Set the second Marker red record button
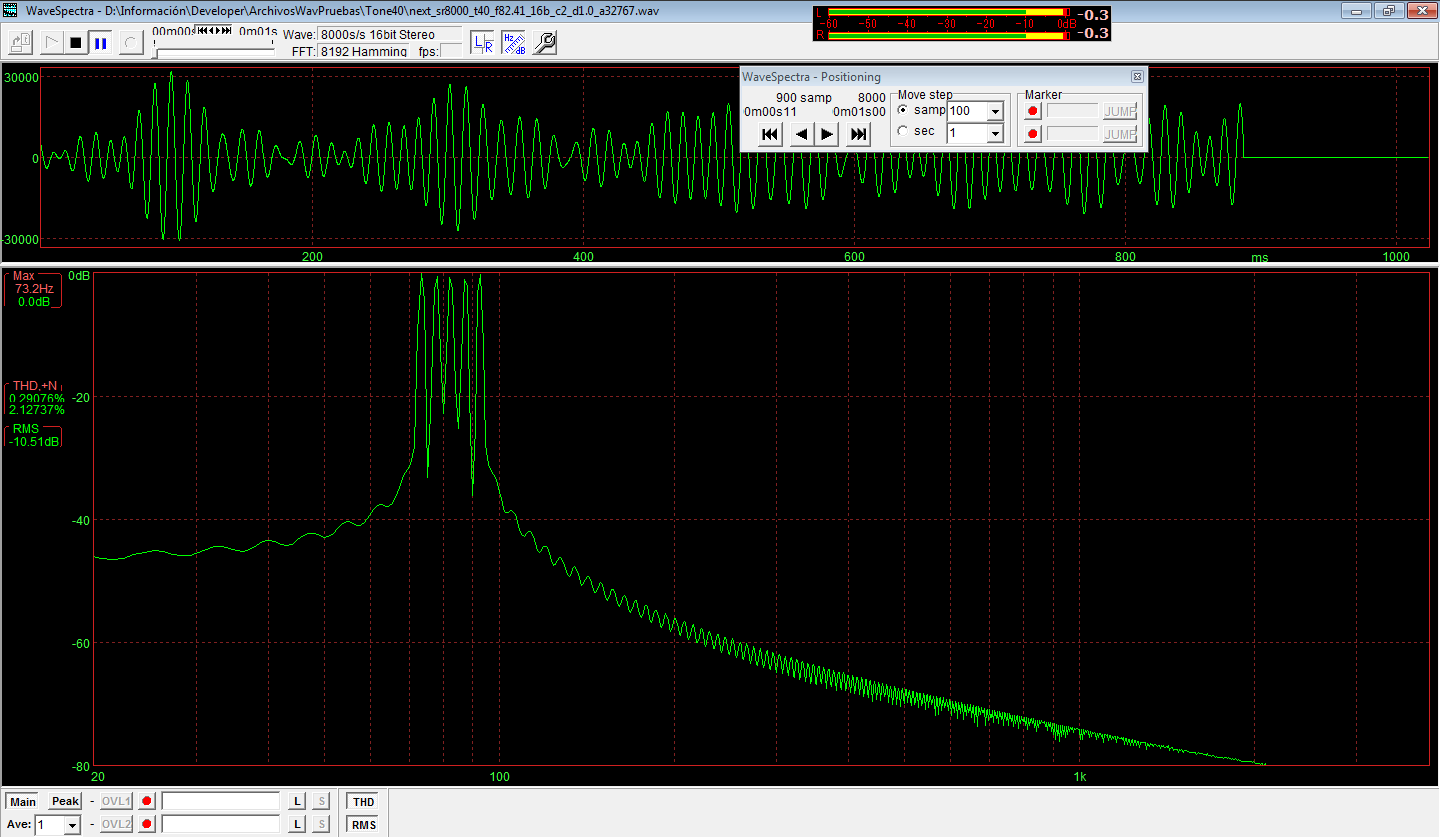 (1033, 134)
